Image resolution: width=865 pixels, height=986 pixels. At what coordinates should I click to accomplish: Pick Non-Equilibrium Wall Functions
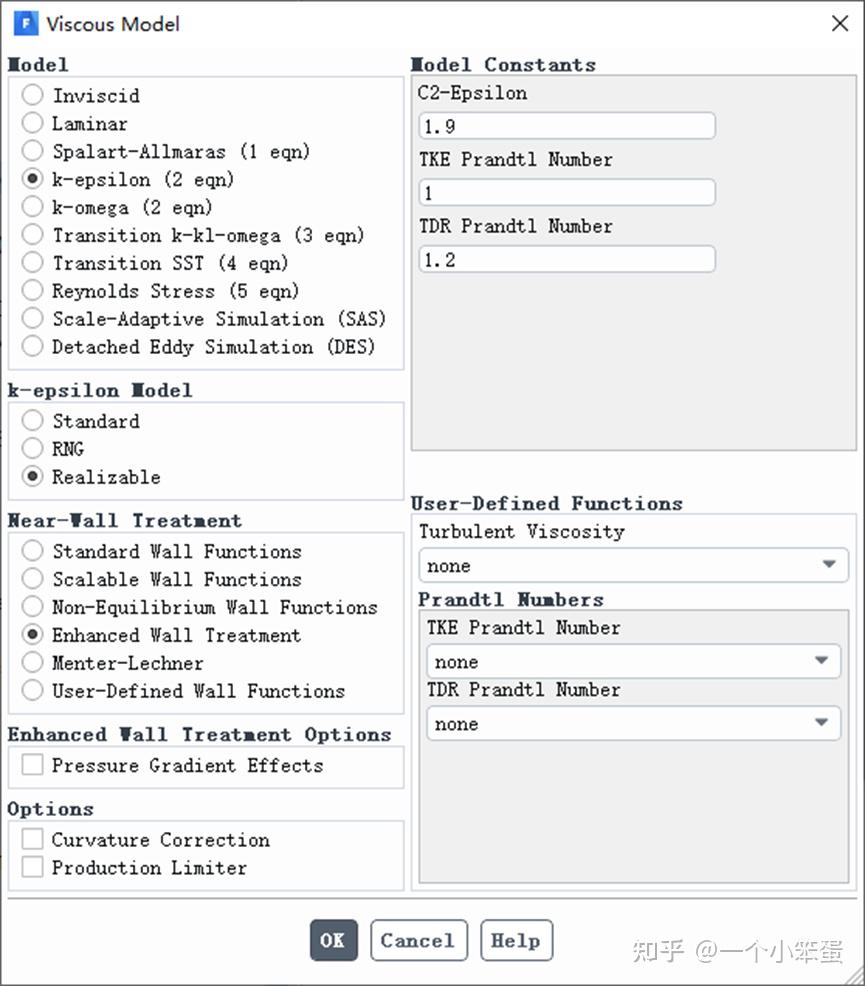[33, 607]
